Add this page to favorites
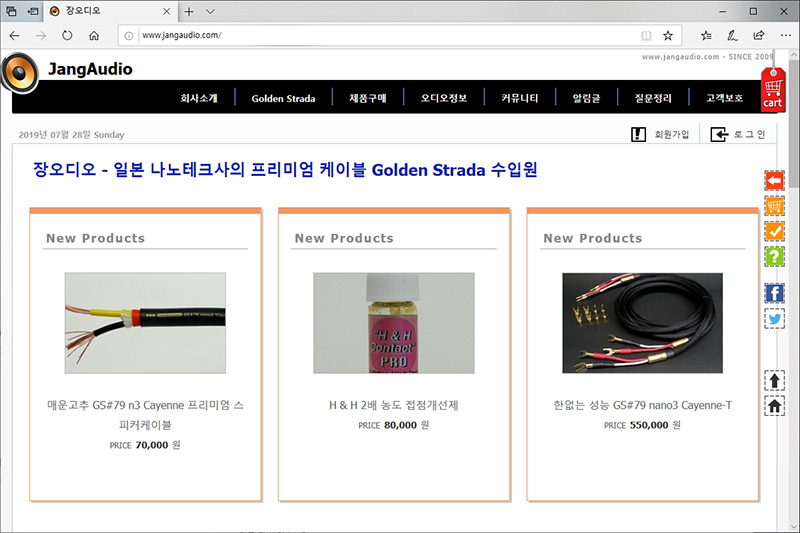This screenshot has width=800, height=533. [667, 35]
